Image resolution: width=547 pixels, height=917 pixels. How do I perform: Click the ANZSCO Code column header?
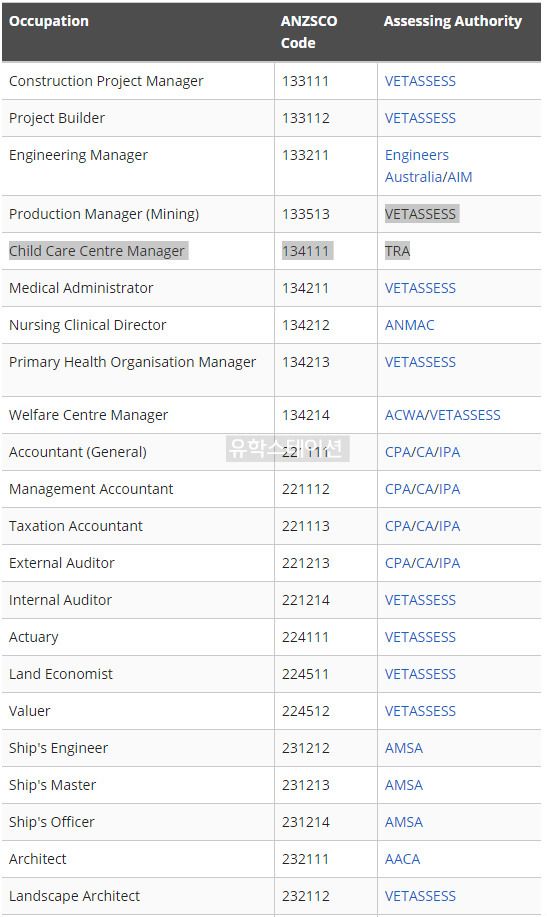tap(309, 32)
